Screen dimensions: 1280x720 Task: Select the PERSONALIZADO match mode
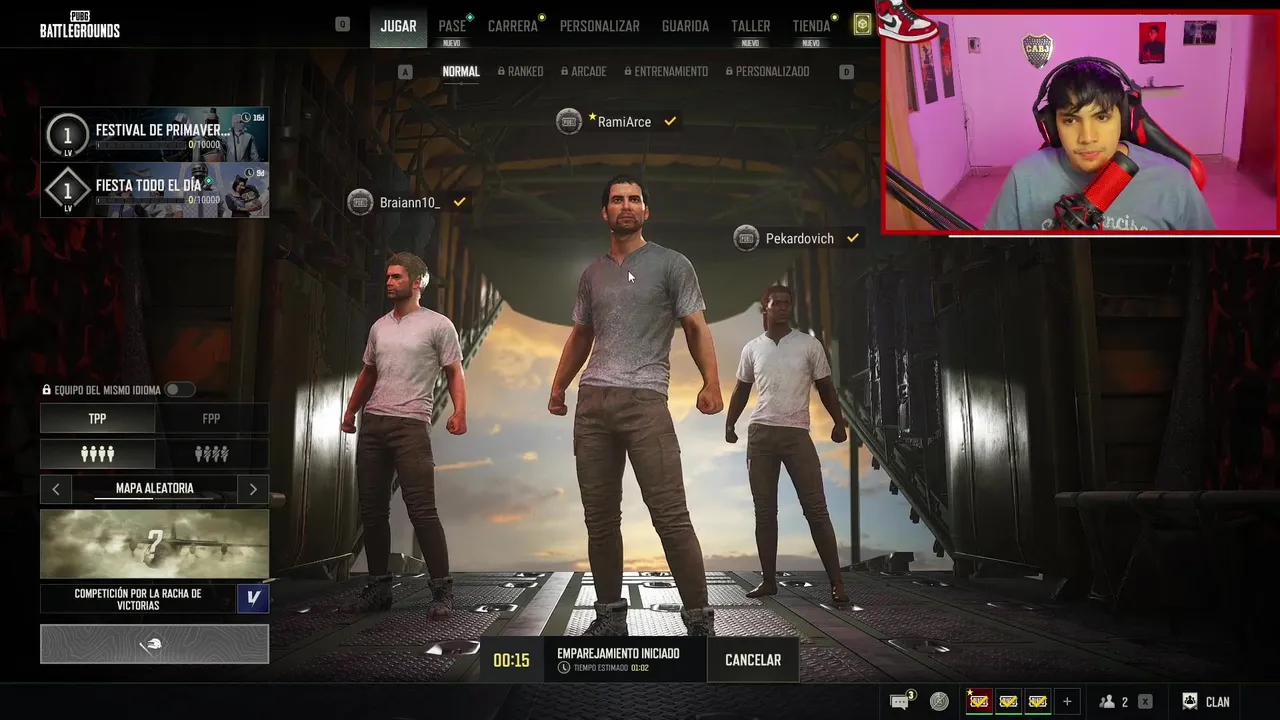tap(767, 72)
